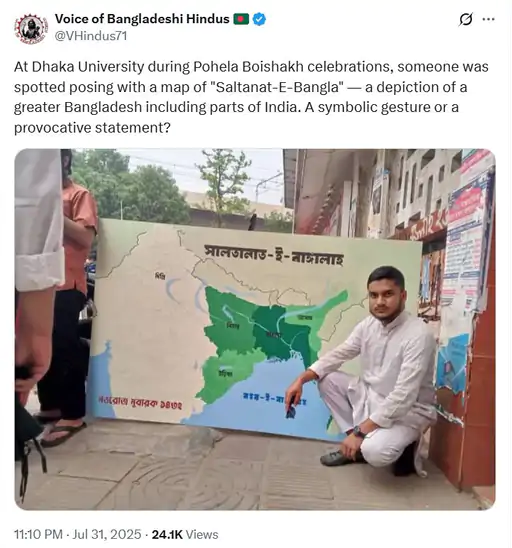
Task: Click the Bangladesh flag emoji
Action: coord(241,19)
